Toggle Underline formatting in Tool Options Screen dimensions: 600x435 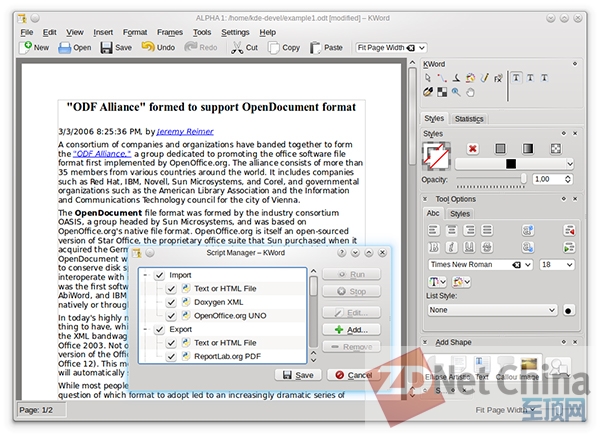pos(469,248)
